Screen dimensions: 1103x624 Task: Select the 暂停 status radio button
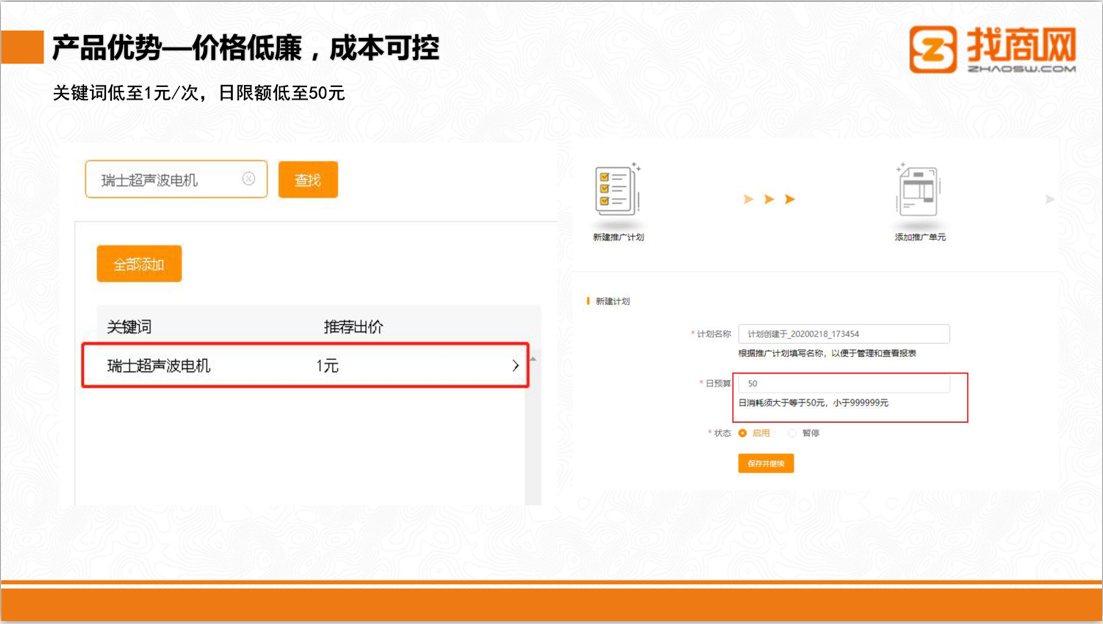[792, 433]
